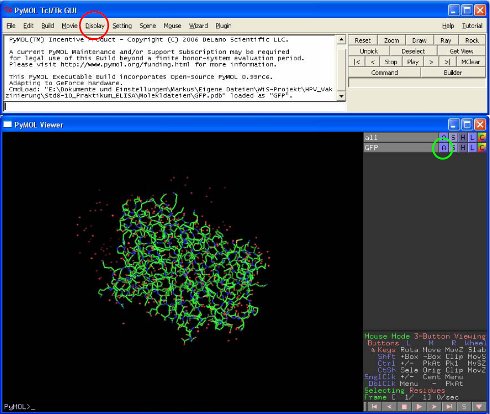Toggle the Rock button

point(472,40)
